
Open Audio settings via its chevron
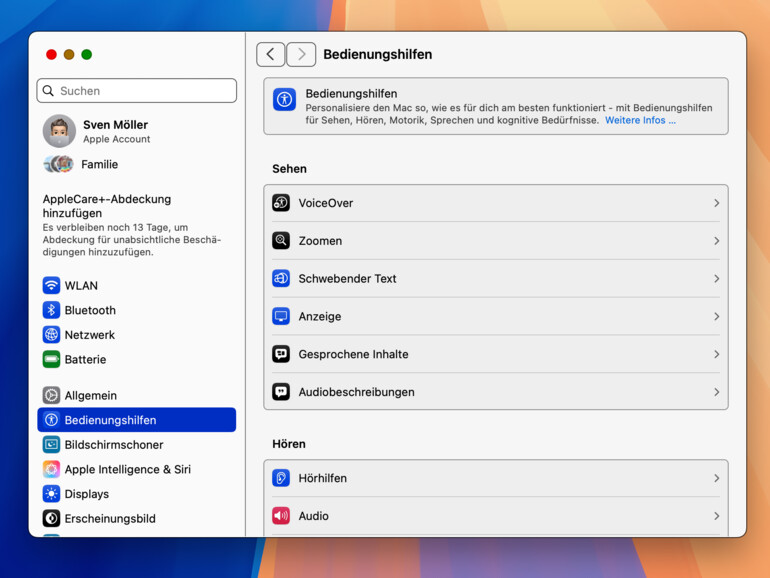tap(716, 516)
